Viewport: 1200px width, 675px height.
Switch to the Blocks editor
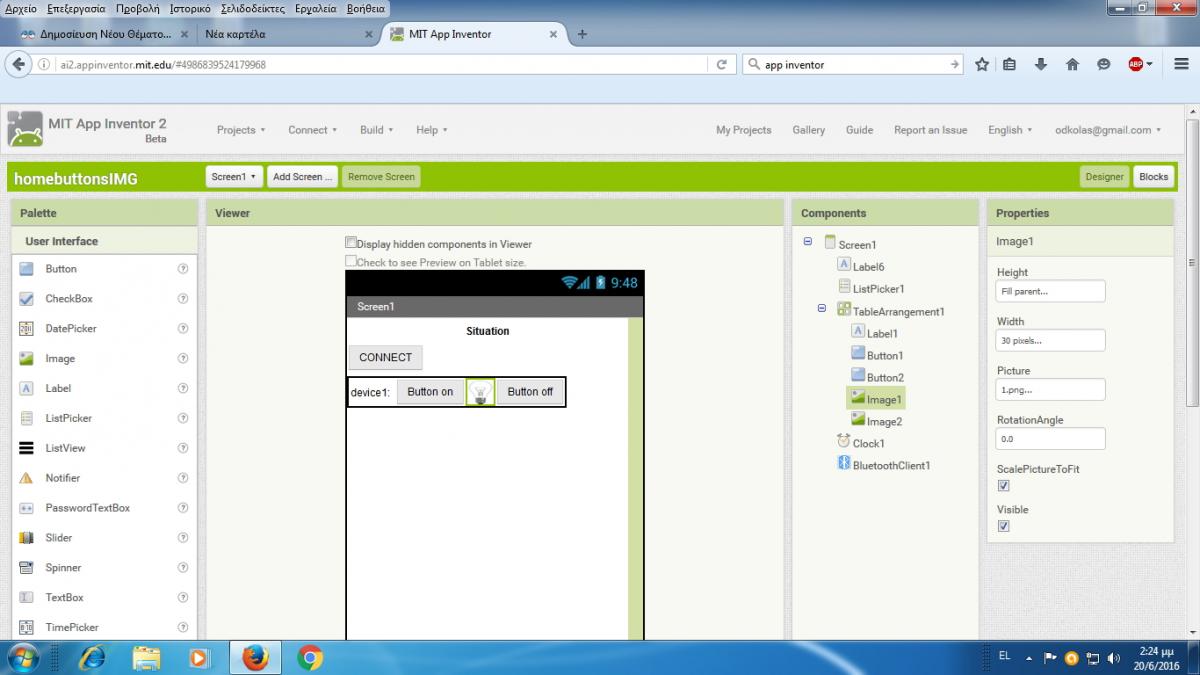click(1153, 177)
